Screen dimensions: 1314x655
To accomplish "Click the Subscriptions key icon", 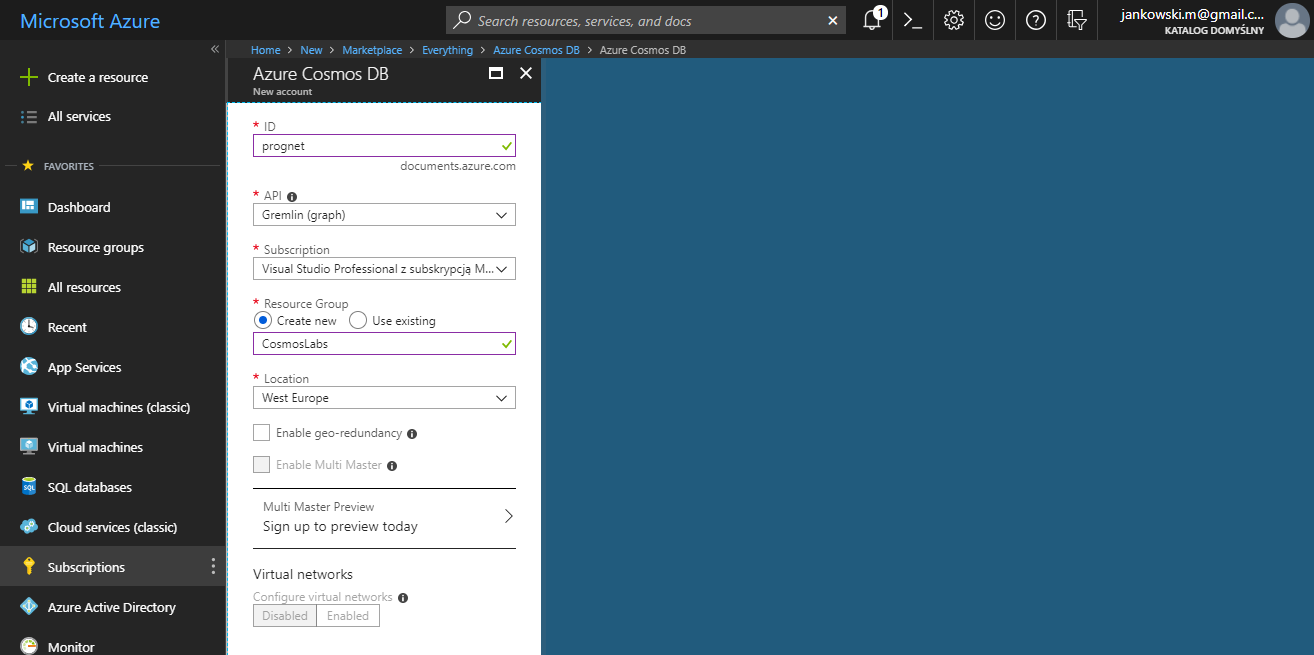I will click(x=29, y=567).
